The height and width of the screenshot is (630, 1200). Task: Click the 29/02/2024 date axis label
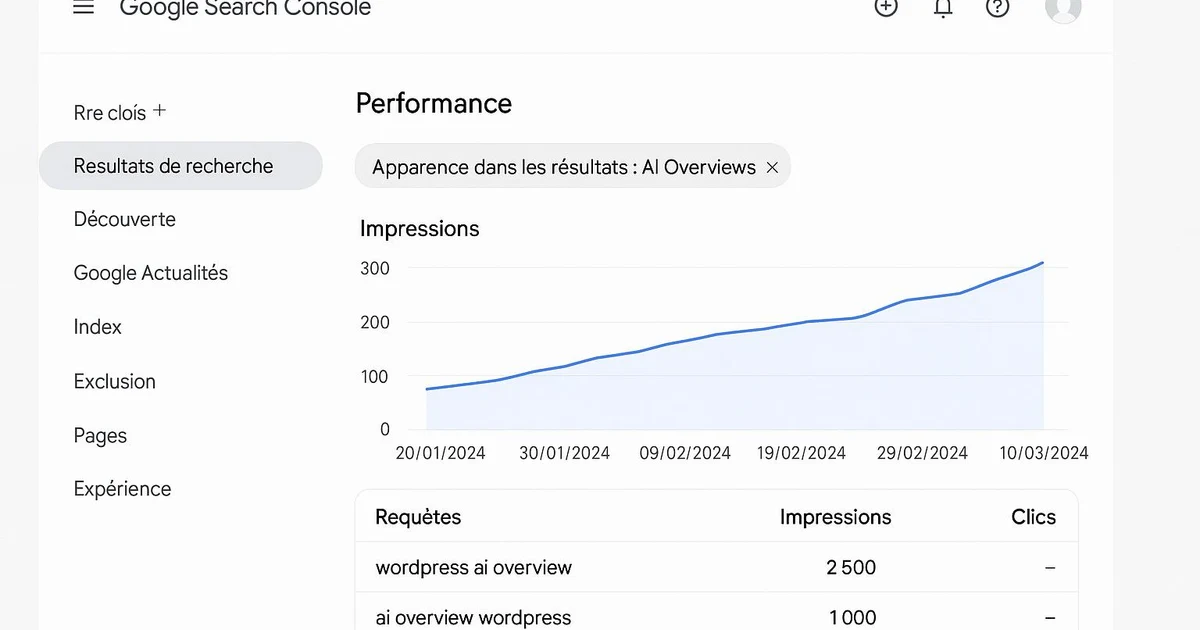click(922, 453)
